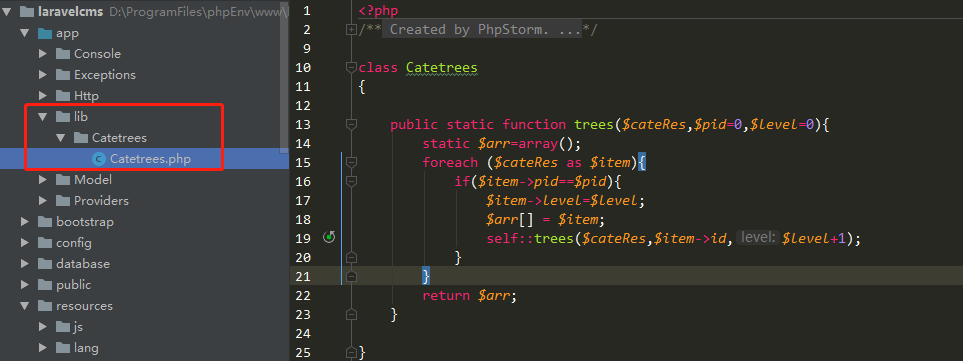Click the Console folder icon
The width and height of the screenshot is (963, 361).
[63, 54]
